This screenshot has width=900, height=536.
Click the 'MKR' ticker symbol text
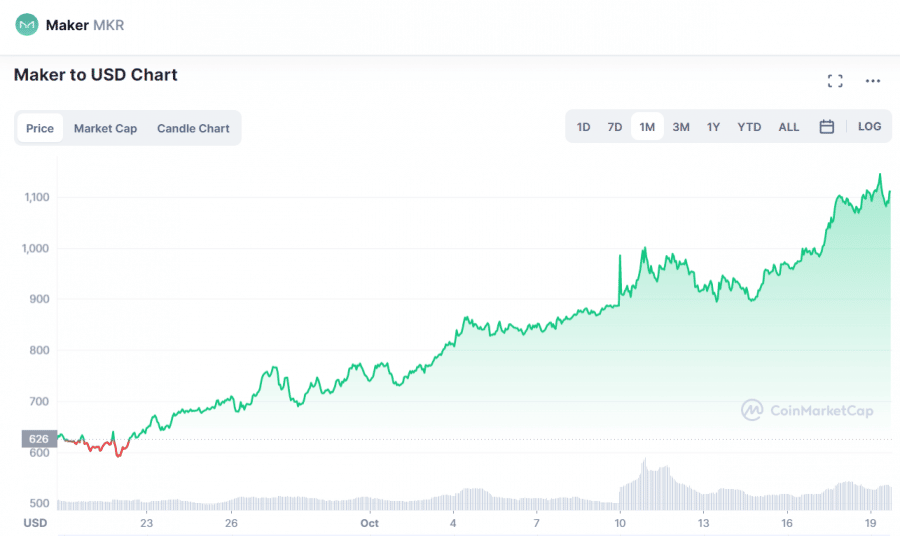(108, 25)
